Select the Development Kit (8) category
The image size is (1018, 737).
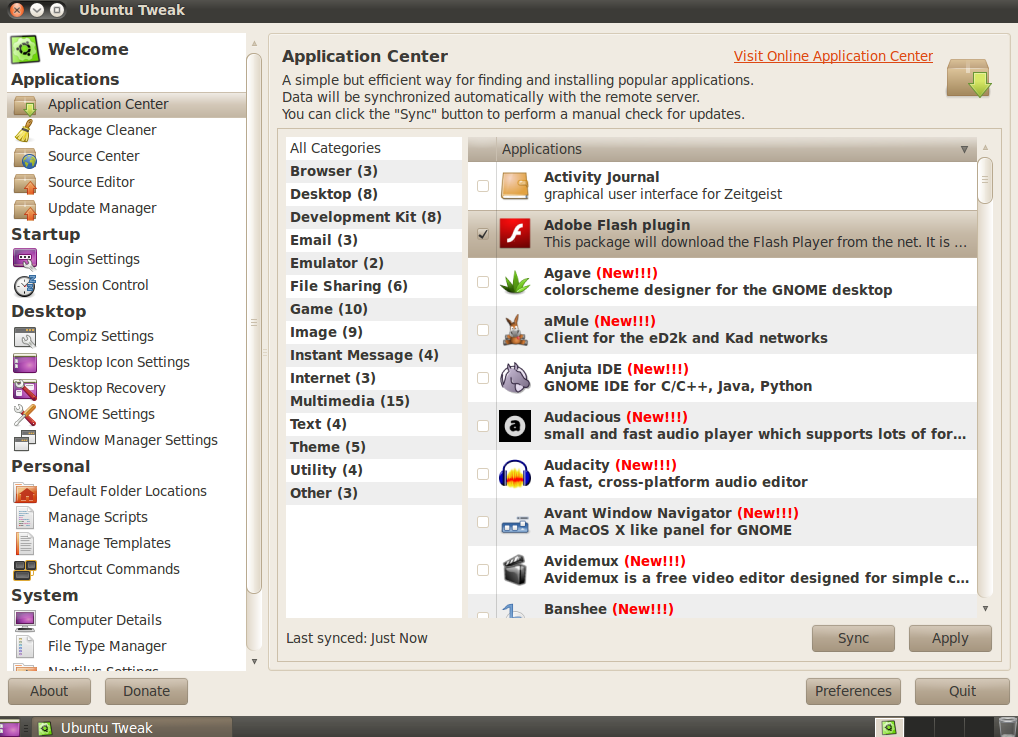tap(374, 218)
